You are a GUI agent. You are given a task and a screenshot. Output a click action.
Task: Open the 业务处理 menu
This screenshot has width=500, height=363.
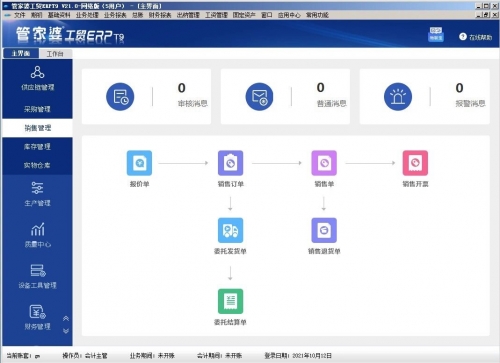pyautogui.click(x=87, y=15)
